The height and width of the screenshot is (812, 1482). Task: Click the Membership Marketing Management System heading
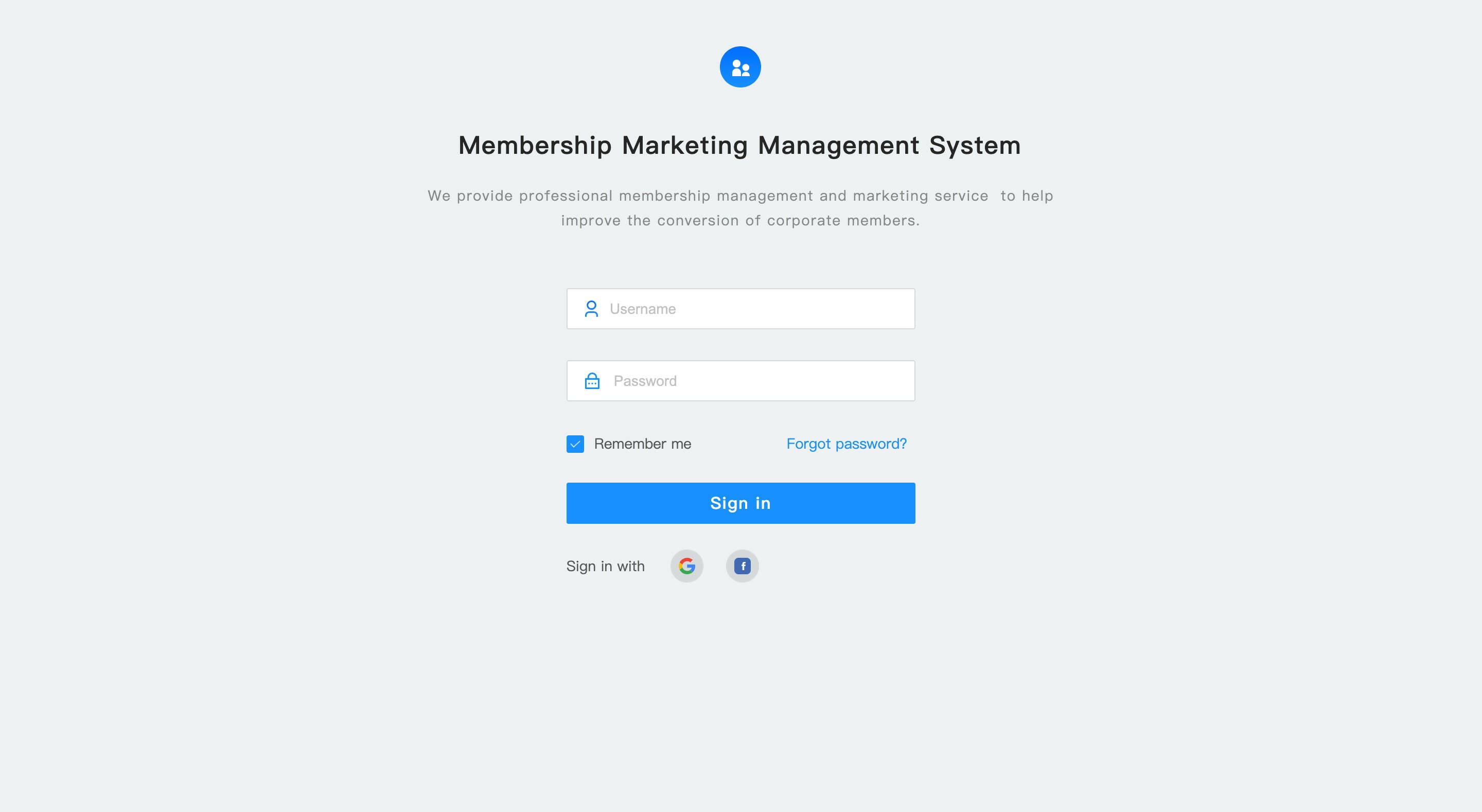pyautogui.click(x=739, y=145)
